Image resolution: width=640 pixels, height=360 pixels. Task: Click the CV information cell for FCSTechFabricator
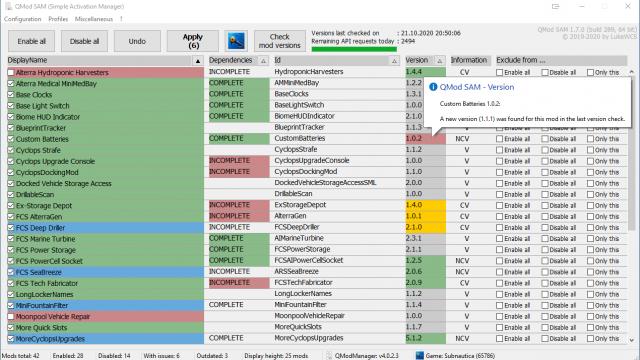coord(464,283)
